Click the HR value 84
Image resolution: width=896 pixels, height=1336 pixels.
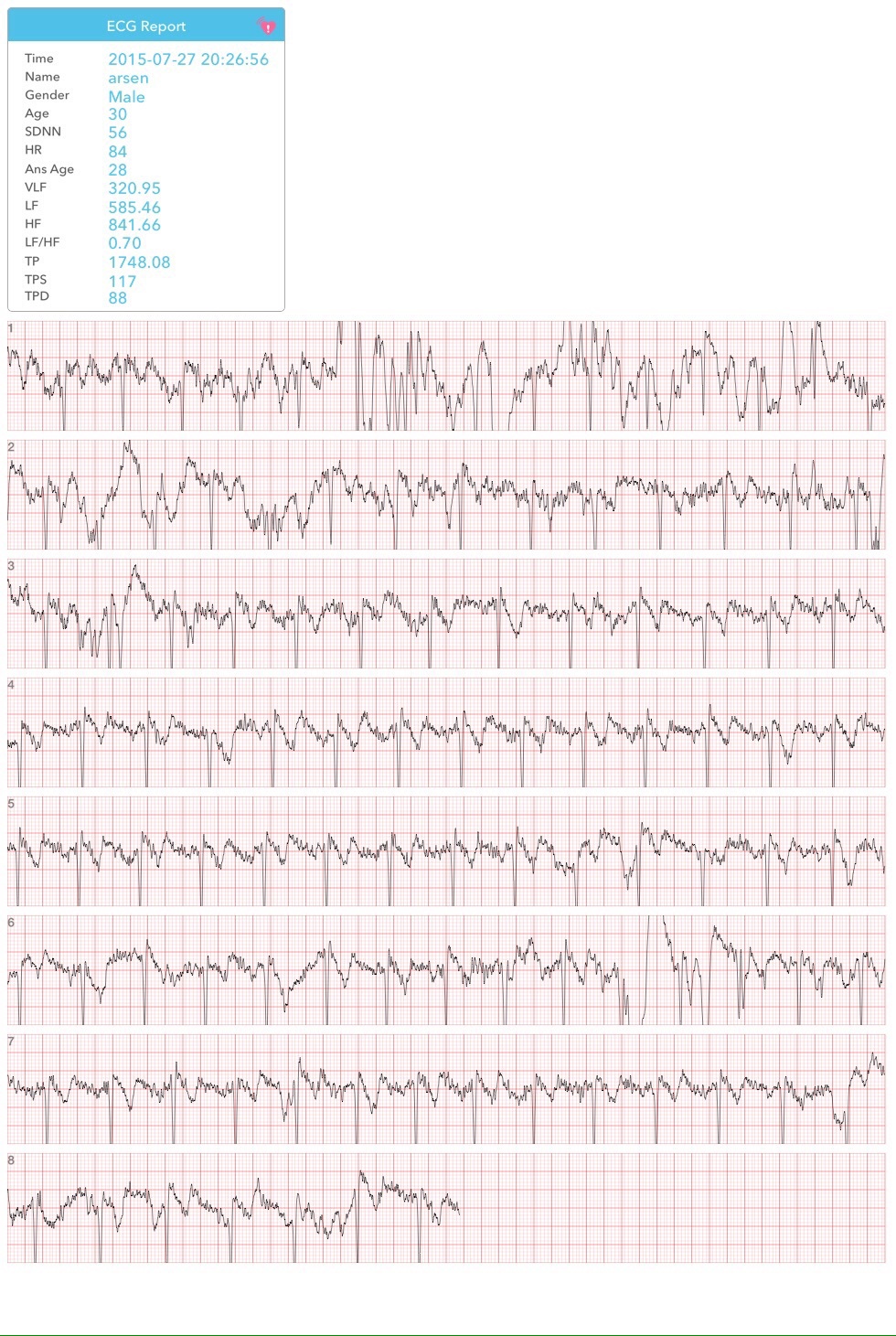(117, 152)
